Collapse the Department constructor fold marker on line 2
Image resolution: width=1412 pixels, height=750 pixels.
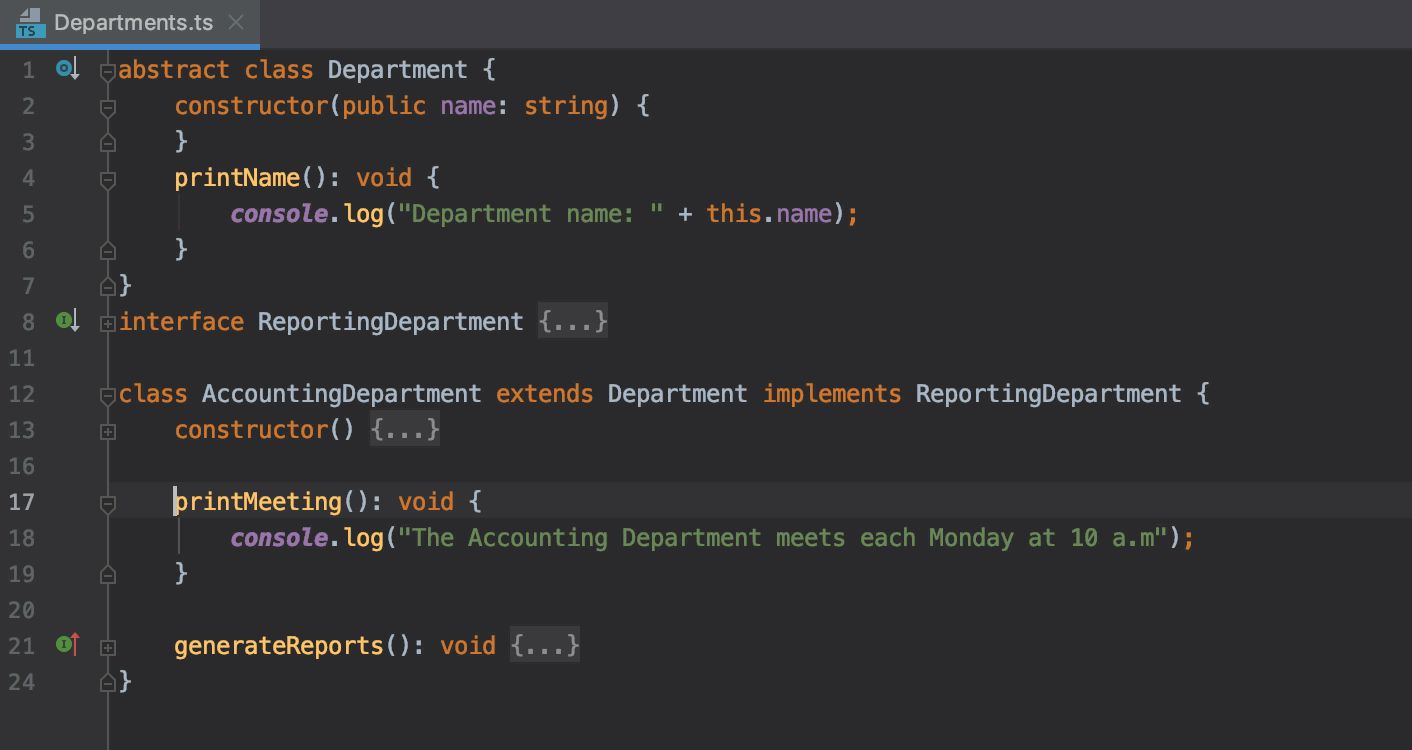click(108, 107)
